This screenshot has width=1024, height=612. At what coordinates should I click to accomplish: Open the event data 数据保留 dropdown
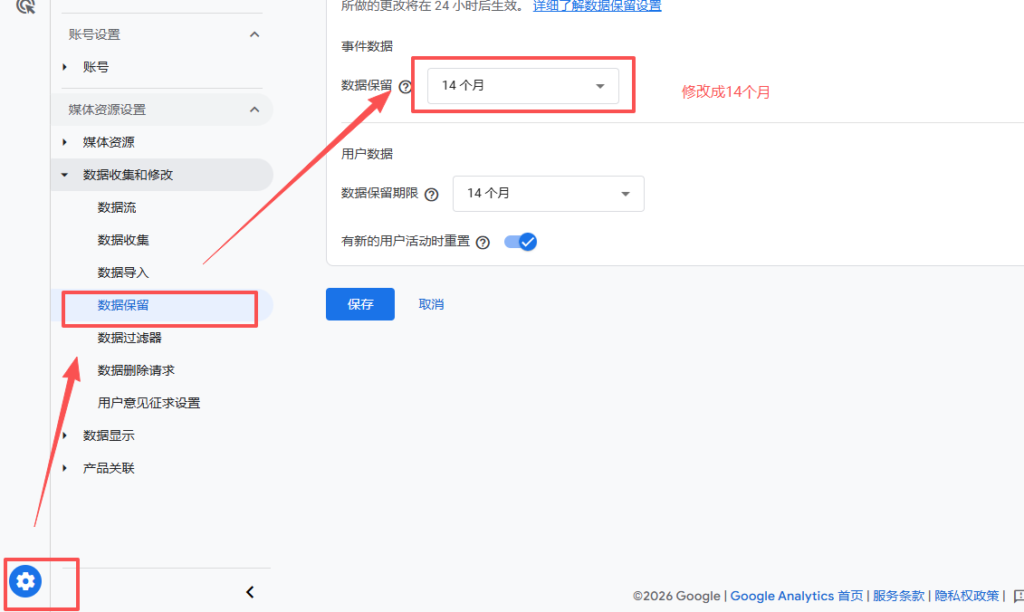coord(522,86)
